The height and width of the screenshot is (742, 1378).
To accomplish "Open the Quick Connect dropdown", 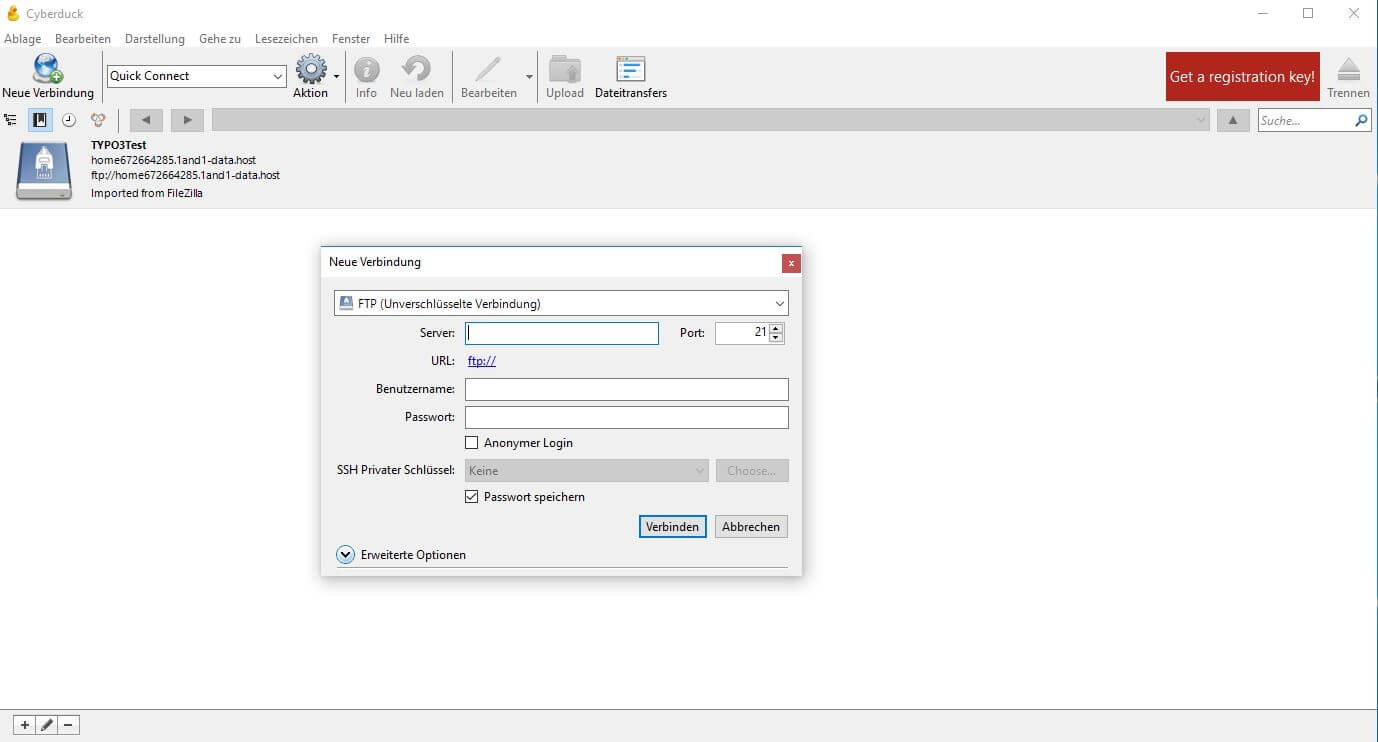I will 278,76.
